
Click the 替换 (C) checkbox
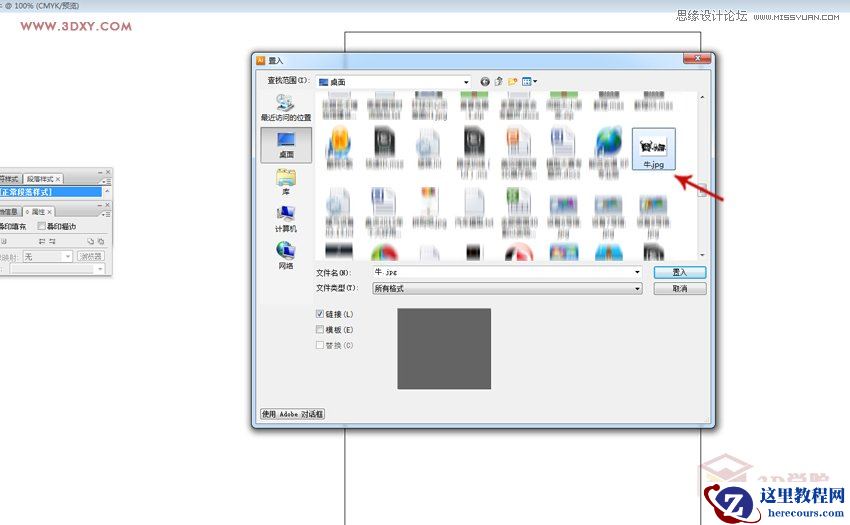320,345
